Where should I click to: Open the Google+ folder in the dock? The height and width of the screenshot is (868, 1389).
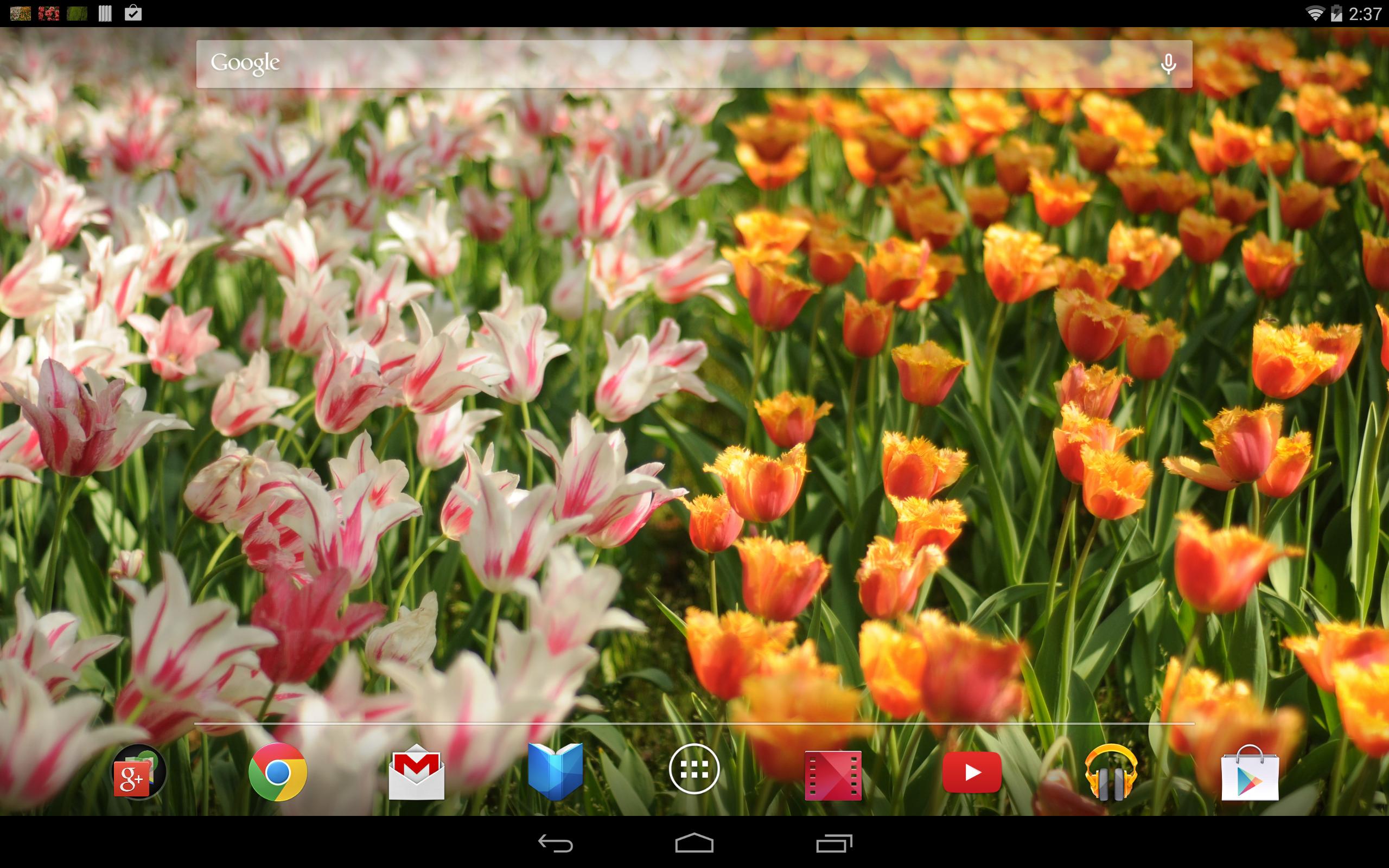click(x=138, y=772)
